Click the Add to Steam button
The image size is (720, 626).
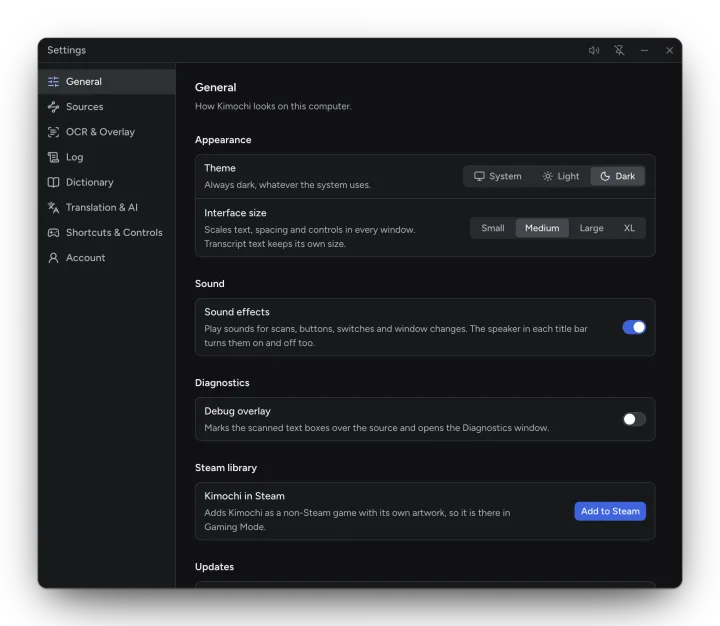(610, 511)
